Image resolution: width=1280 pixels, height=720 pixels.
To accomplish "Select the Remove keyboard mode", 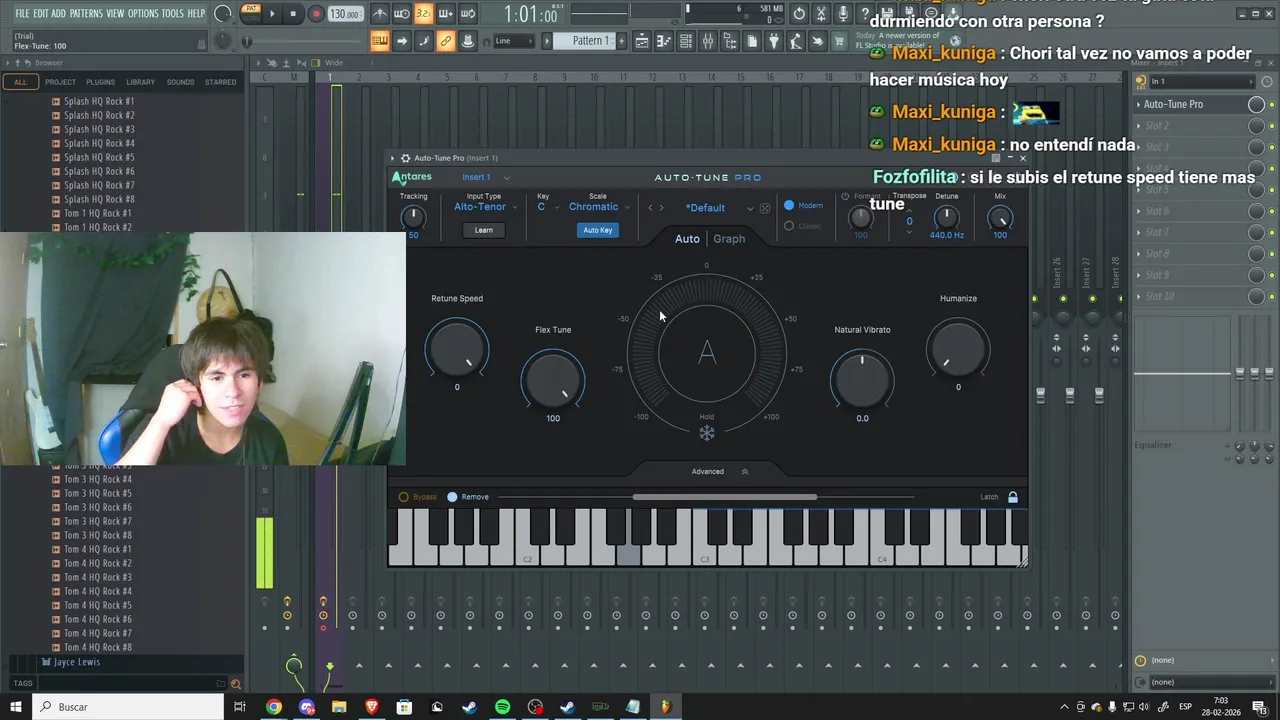I will [x=468, y=497].
